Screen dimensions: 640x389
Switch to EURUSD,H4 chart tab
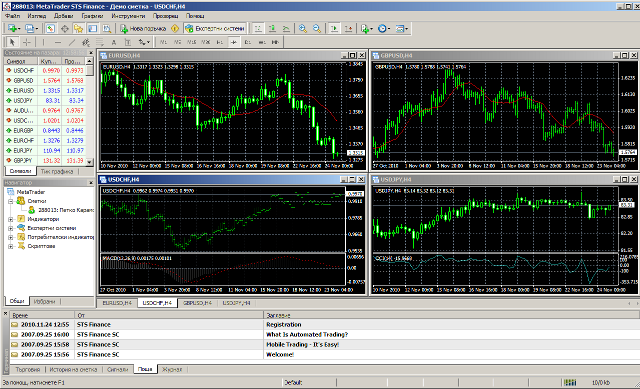(117, 303)
